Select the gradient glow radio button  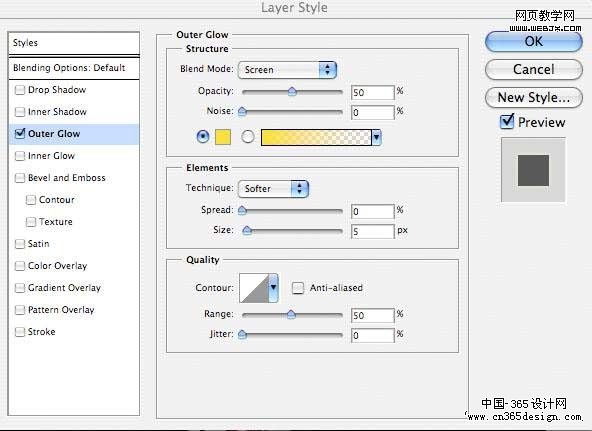(x=248, y=137)
